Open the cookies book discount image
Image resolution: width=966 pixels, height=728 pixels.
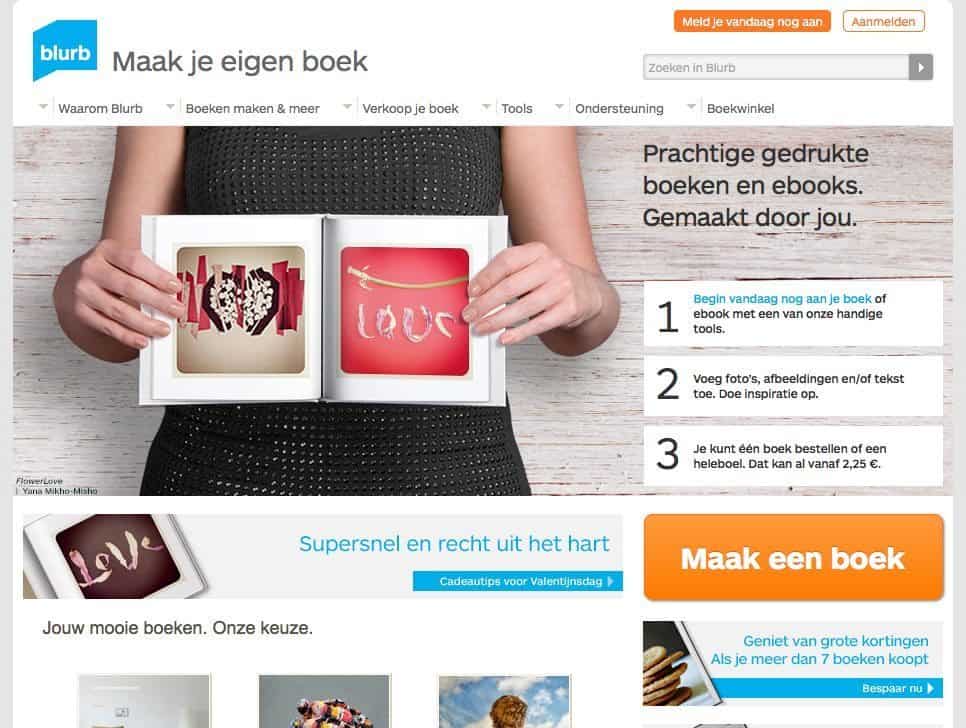(676, 663)
